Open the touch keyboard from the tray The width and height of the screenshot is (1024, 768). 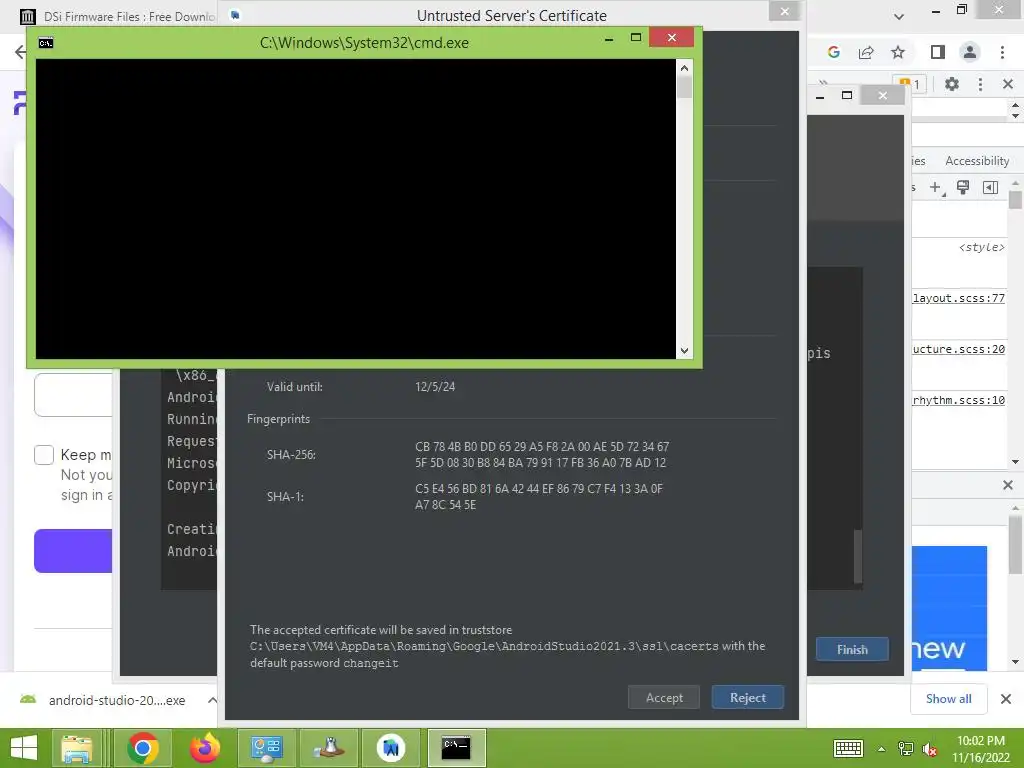tap(848, 748)
